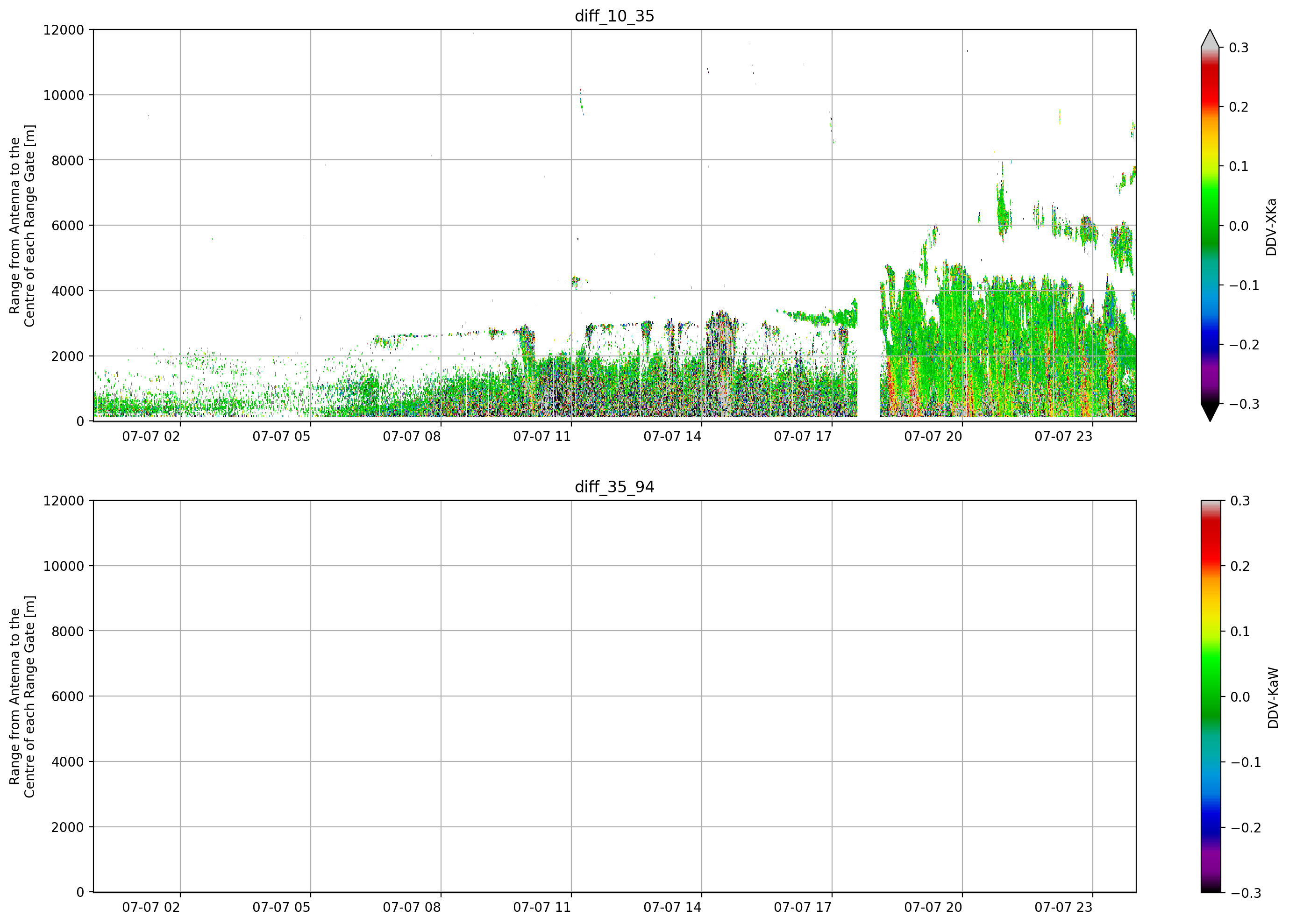Click the 0.1 tick on DDV-XKa colorbar

pyautogui.click(x=1239, y=166)
